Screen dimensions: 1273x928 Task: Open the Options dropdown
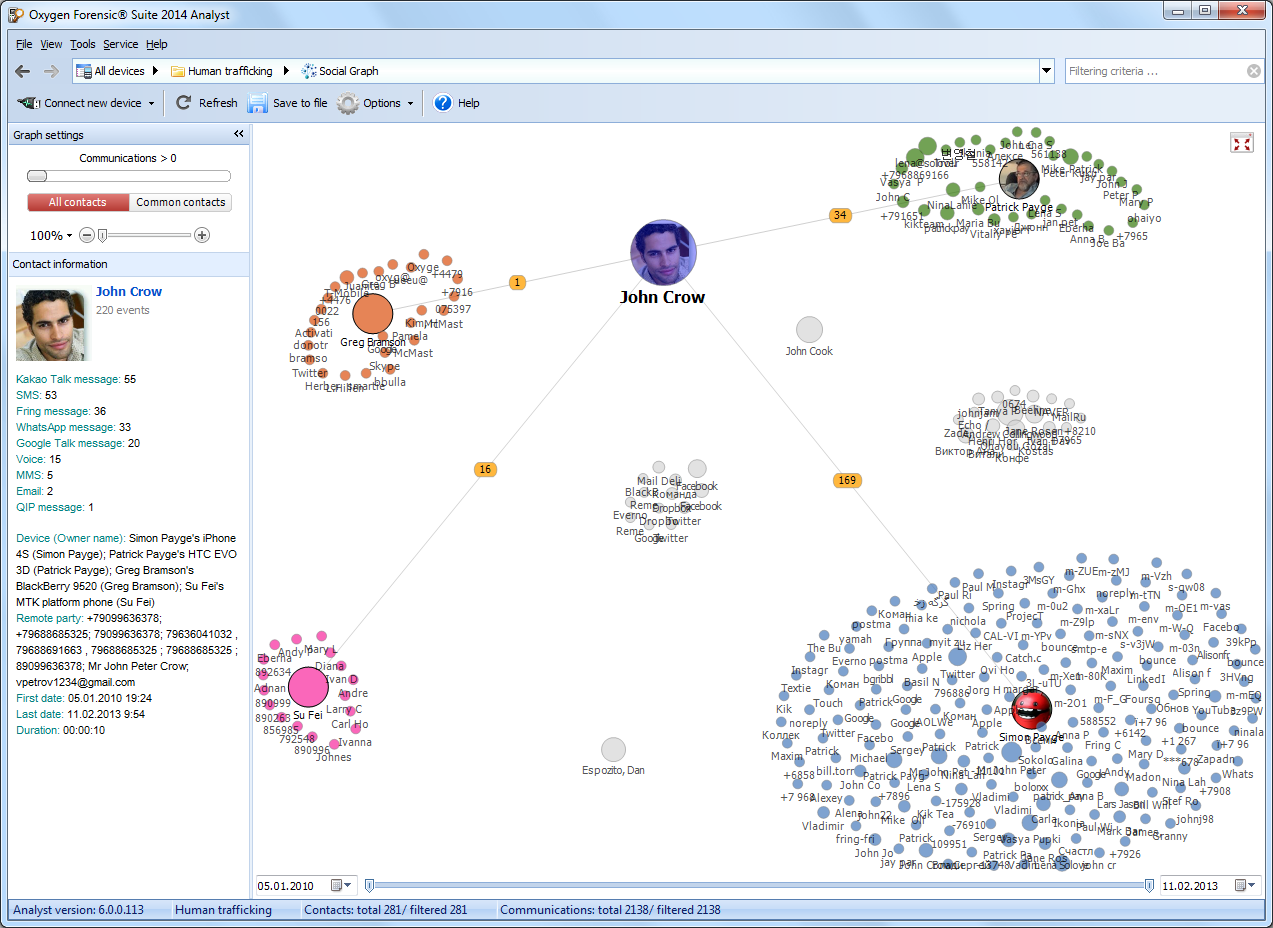(375, 103)
